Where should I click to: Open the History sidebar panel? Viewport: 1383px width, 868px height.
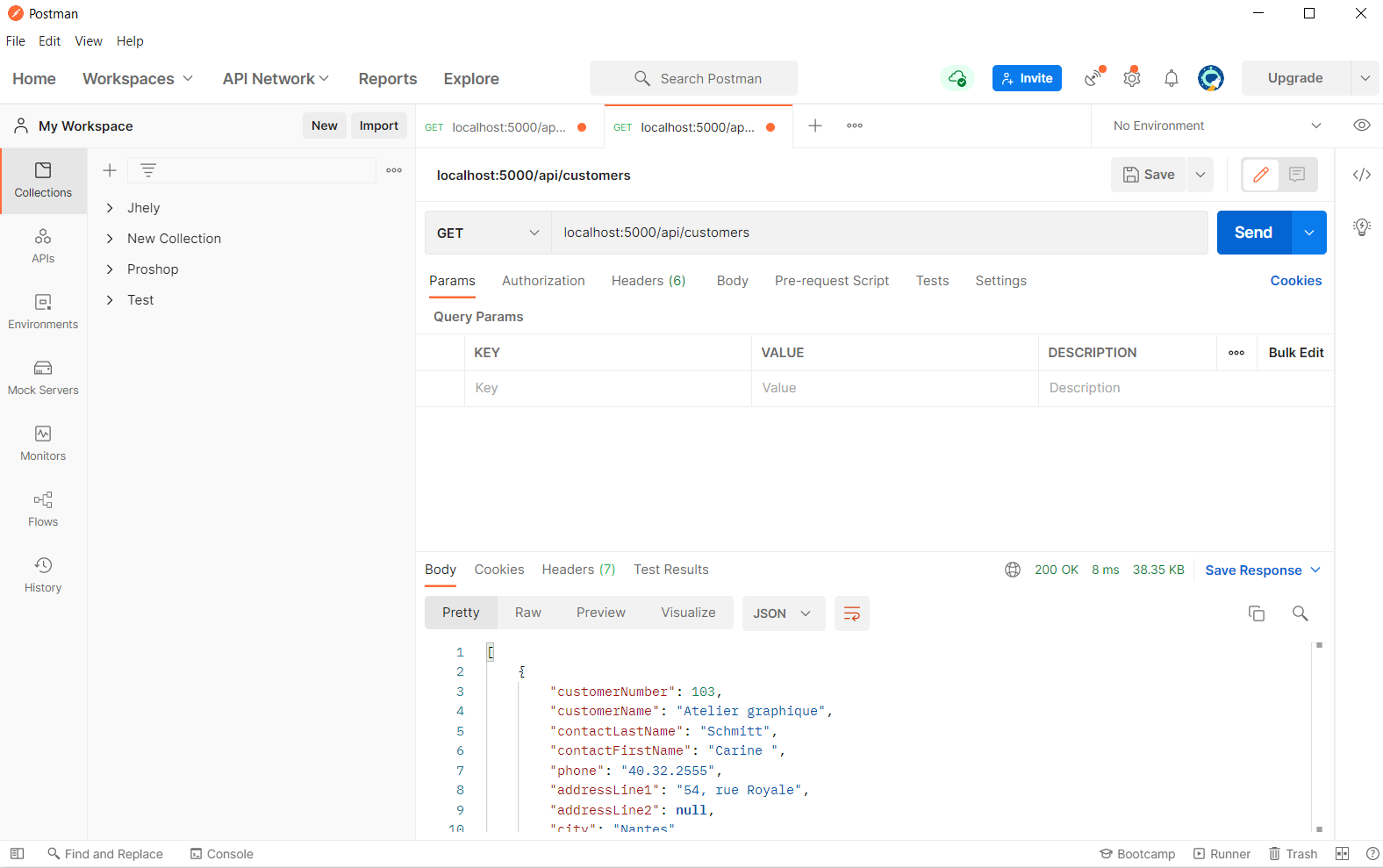43,575
